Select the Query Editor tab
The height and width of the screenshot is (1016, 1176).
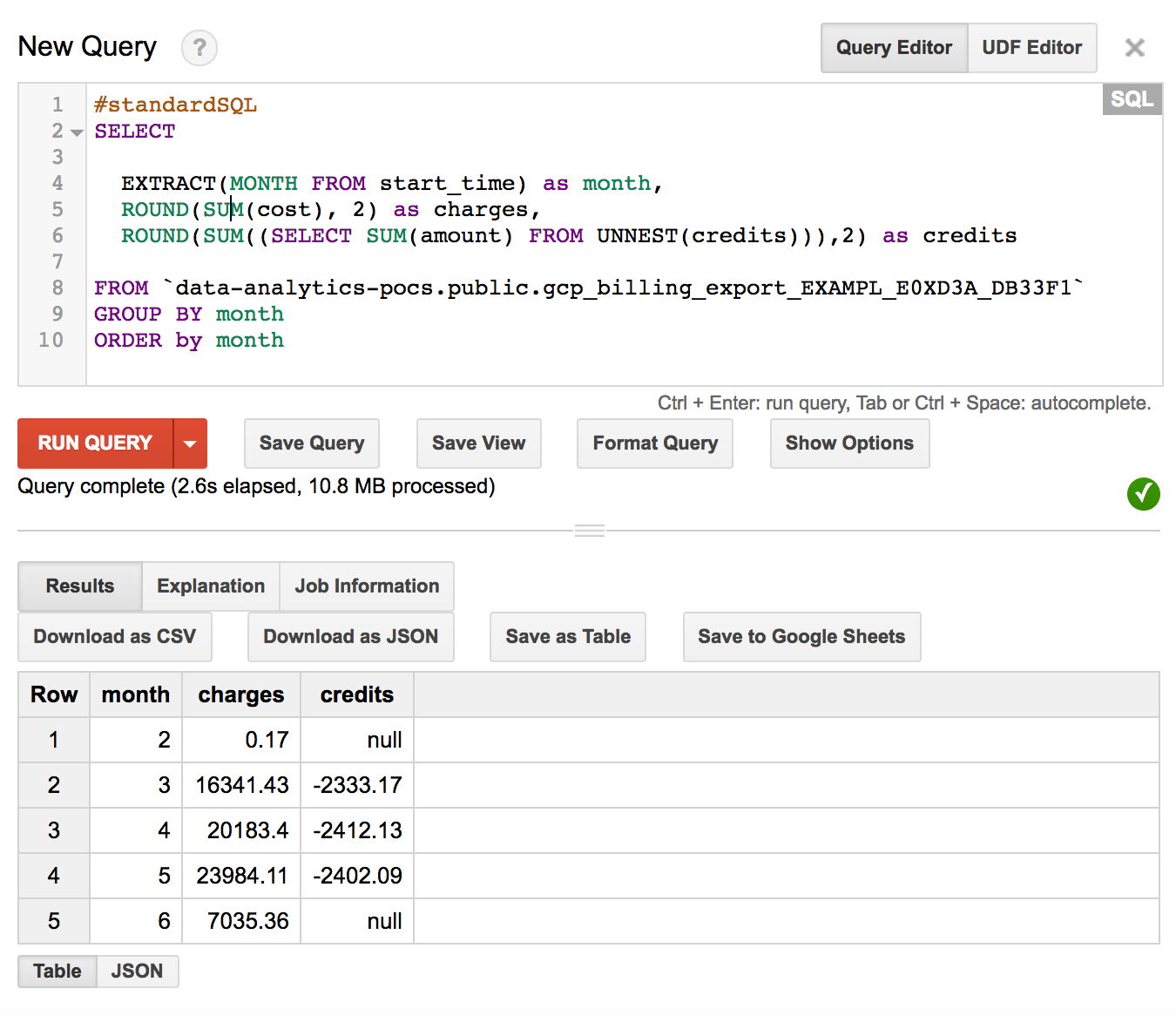click(894, 48)
